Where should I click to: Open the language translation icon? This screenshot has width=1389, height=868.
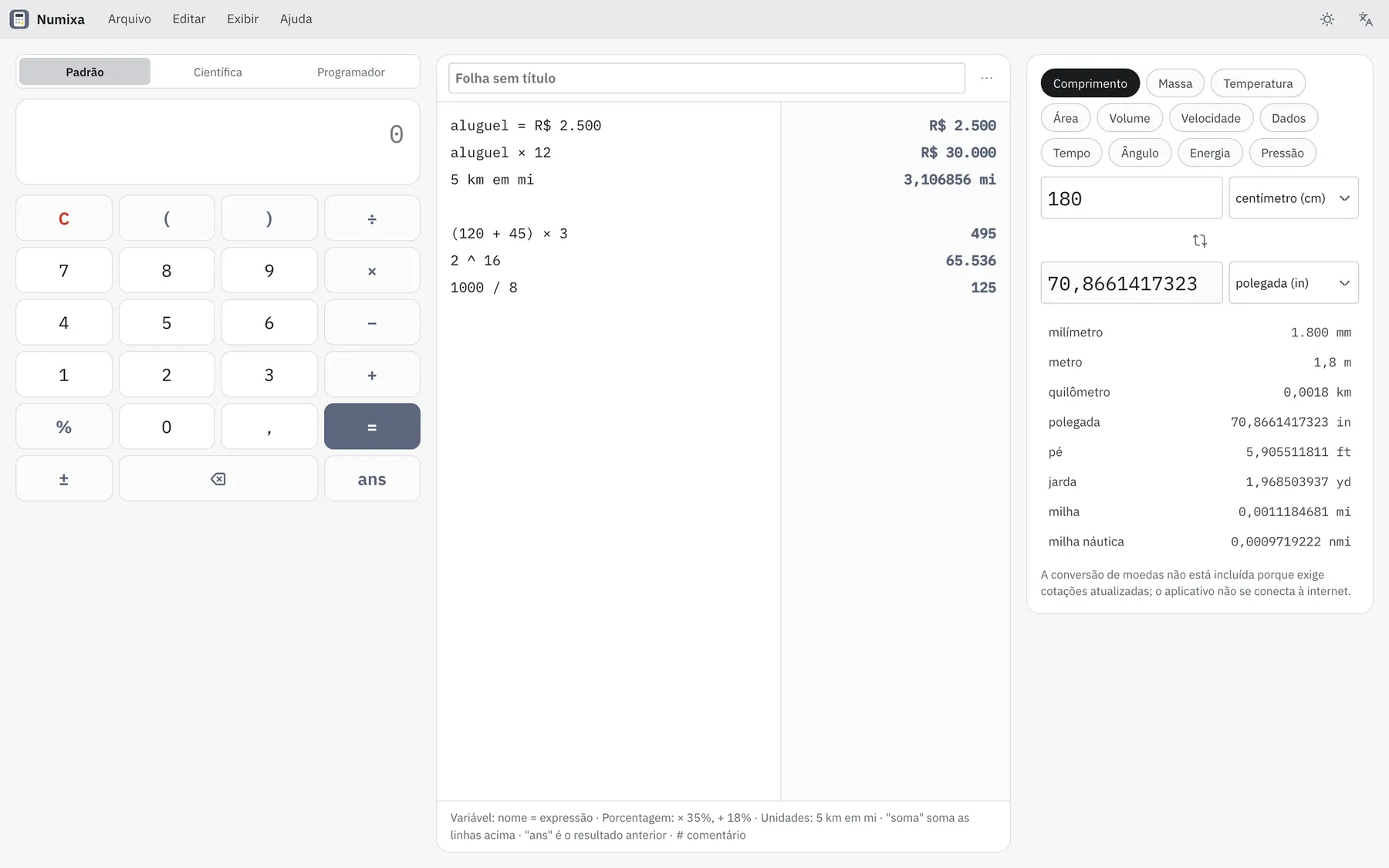(1365, 19)
